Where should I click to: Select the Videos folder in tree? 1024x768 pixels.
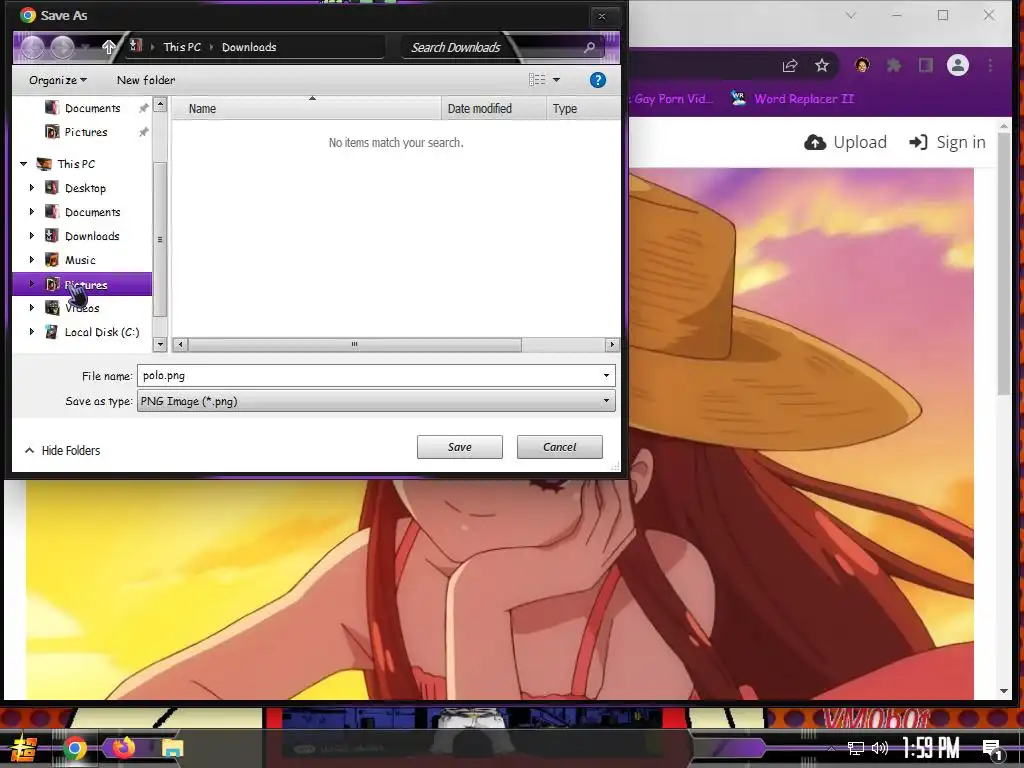pyautogui.click(x=82, y=308)
